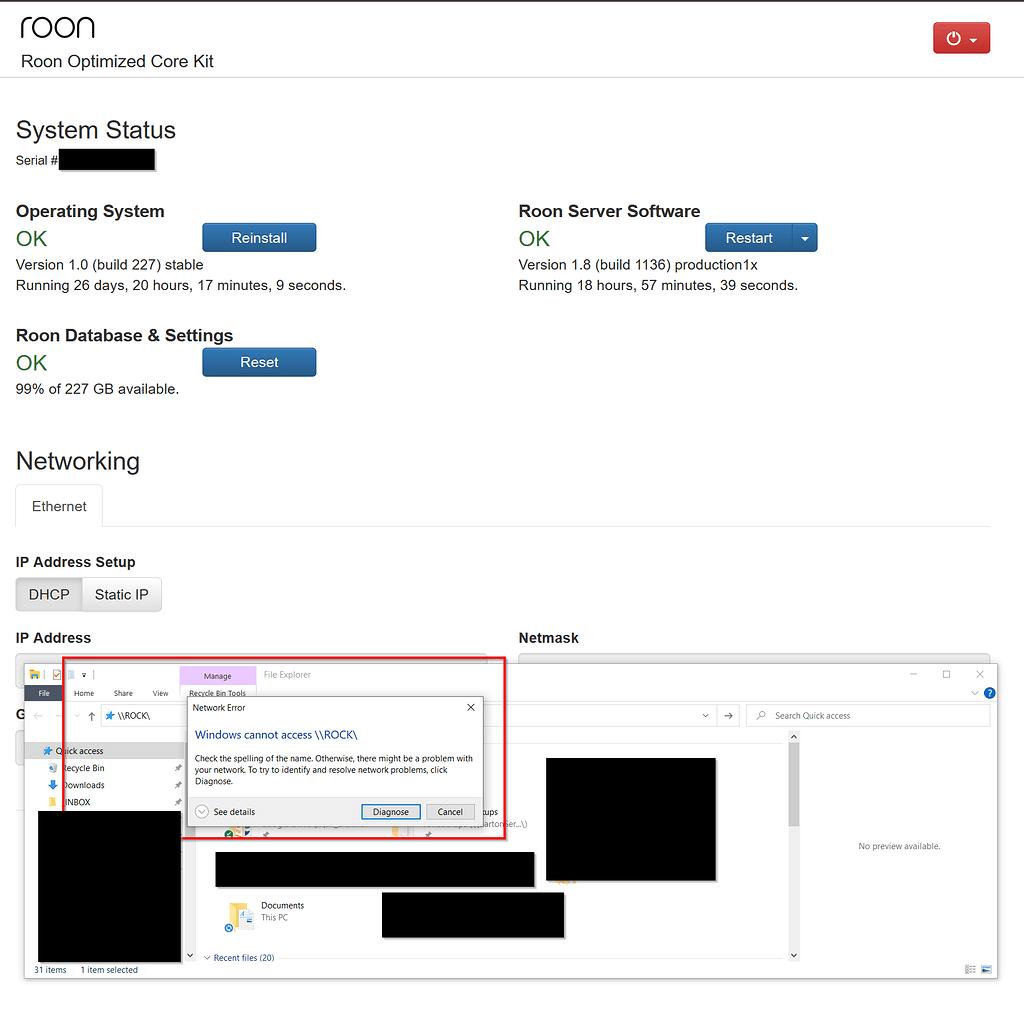The height and width of the screenshot is (1015, 1024).
Task: Click the blue Downloads arrow icon
Action: coord(53,785)
